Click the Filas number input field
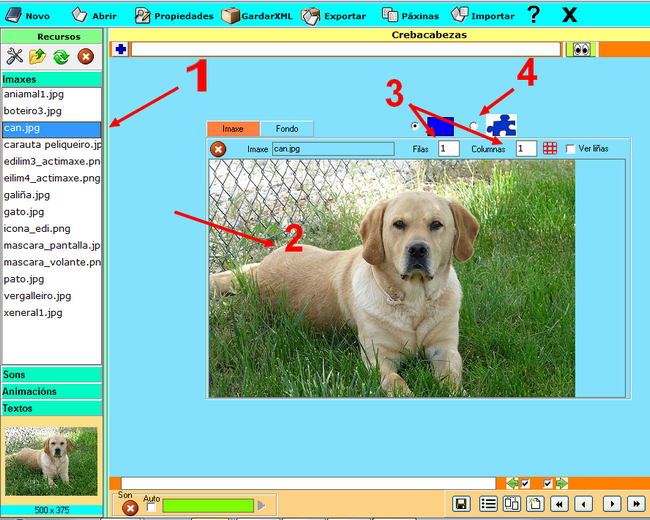Screen dimensions: 650x520 pyautogui.click(x=448, y=148)
